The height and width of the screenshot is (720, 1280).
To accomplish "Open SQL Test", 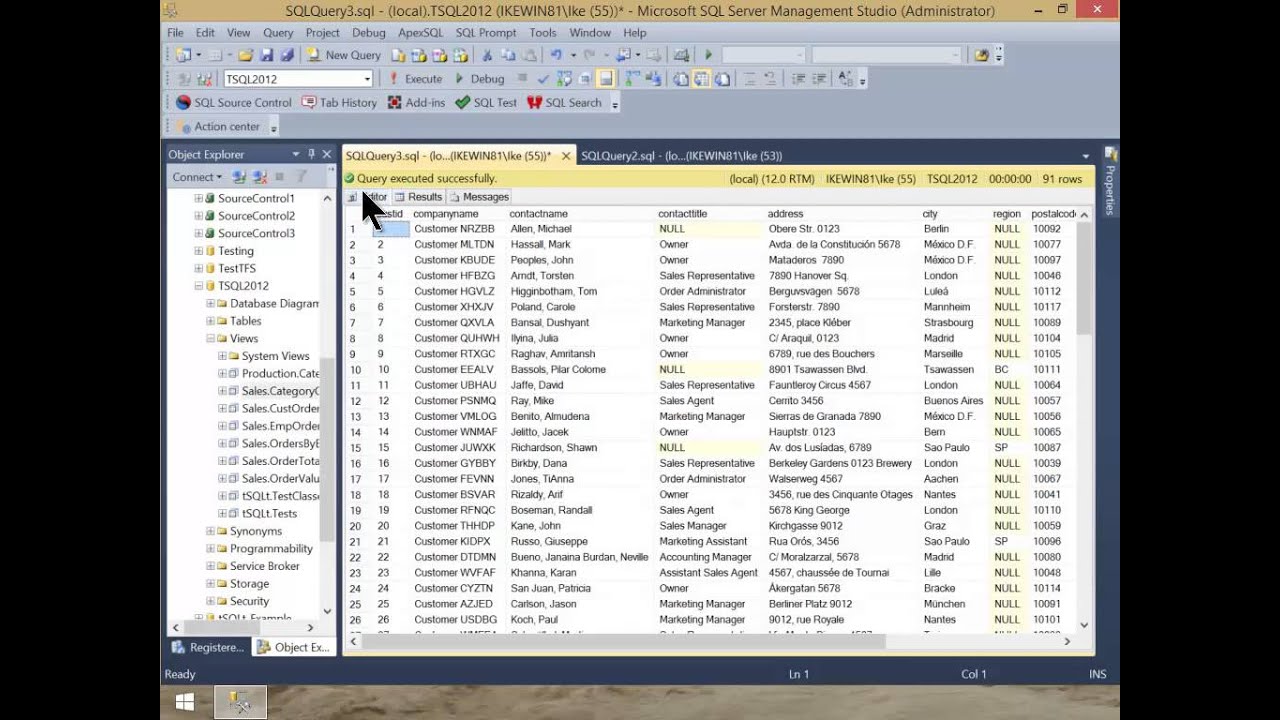I will coord(486,103).
